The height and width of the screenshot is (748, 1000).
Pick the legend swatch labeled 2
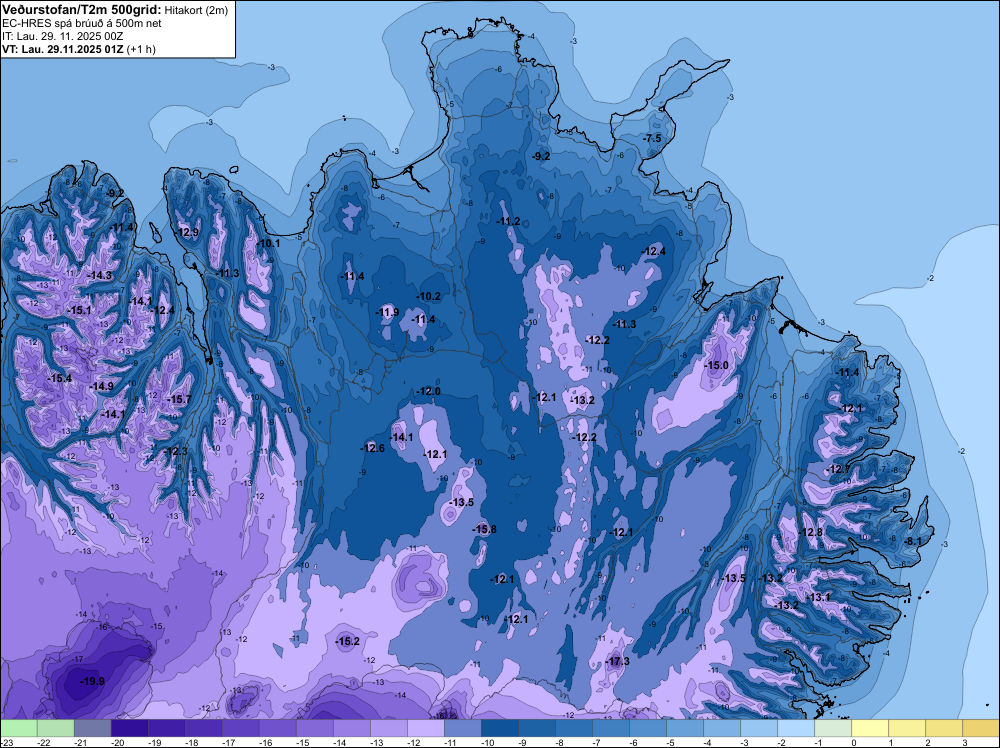[x=943, y=728]
